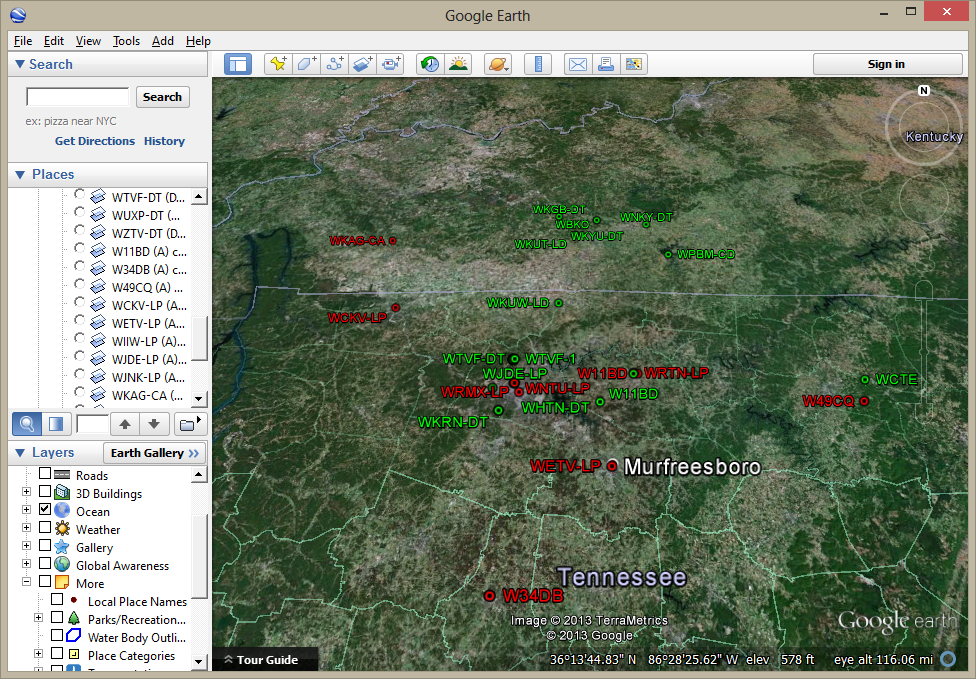976x679 pixels.
Task: Click the WCKV-LP red map marker
Action: pyautogui.click(x=395, y=307)
